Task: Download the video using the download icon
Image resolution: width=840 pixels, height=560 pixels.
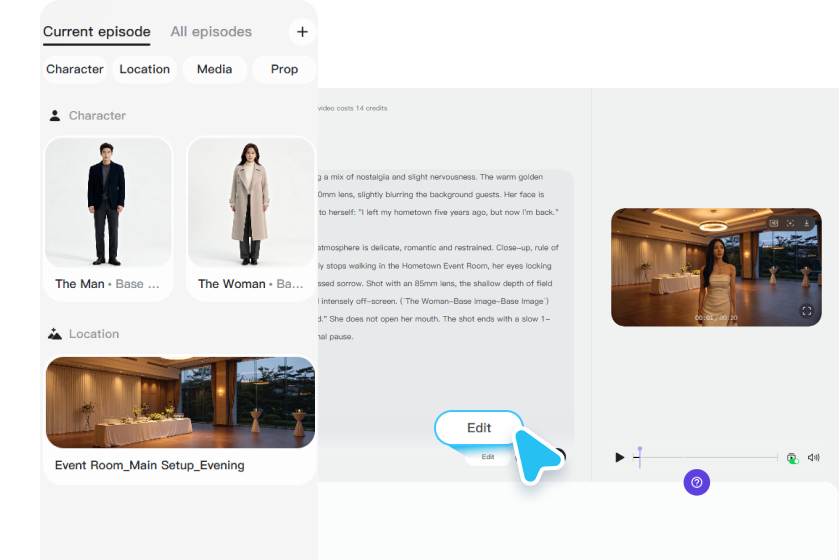Action: pyautogui.click(x=806, y=223)
